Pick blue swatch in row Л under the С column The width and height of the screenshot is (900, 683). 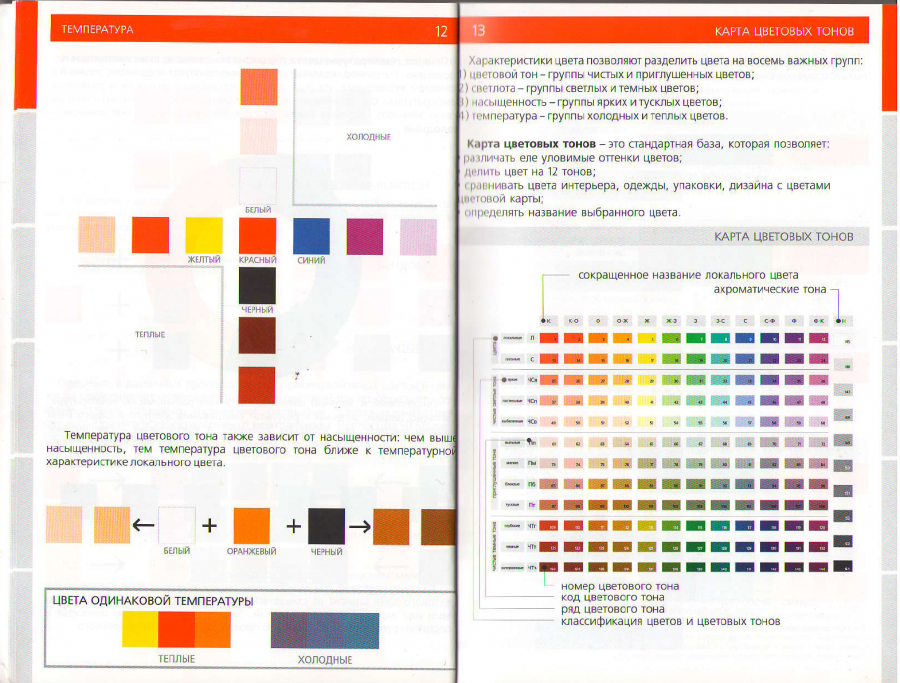click(745, 338)
